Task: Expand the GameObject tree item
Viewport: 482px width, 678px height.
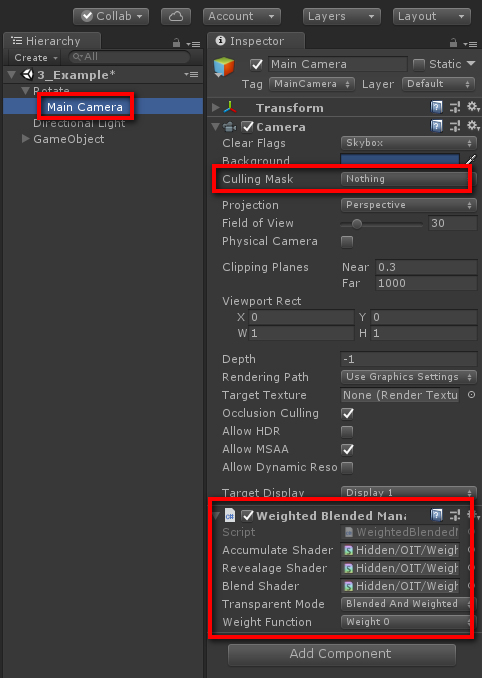Action: pos(25,139)
